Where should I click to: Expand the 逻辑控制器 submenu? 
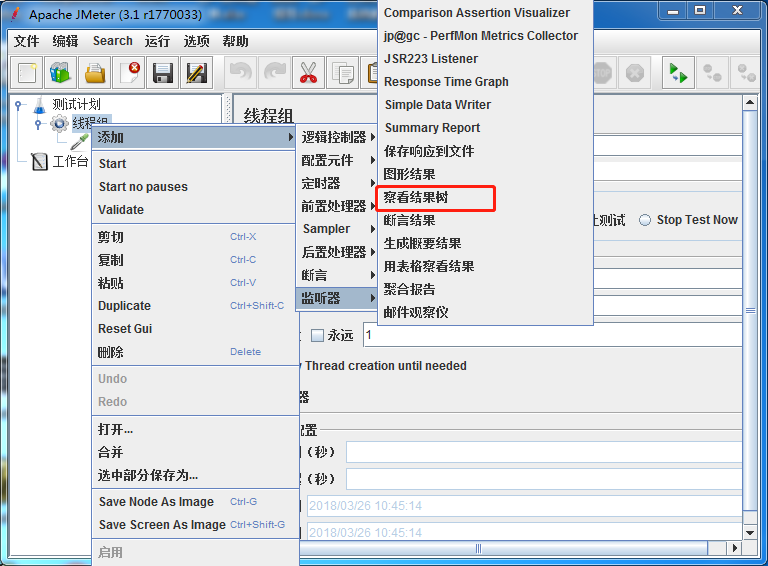(337, 138)
